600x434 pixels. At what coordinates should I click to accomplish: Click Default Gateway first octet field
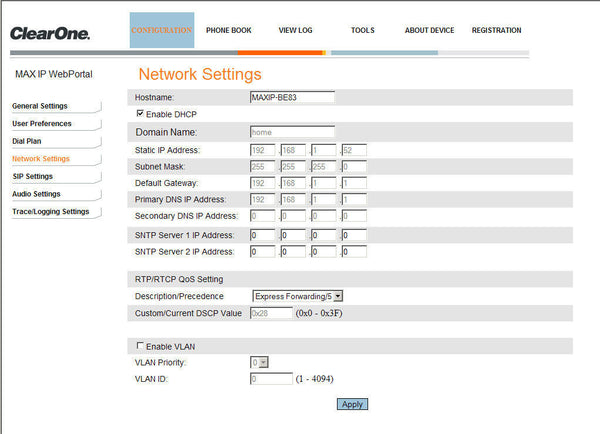[262, 183]
